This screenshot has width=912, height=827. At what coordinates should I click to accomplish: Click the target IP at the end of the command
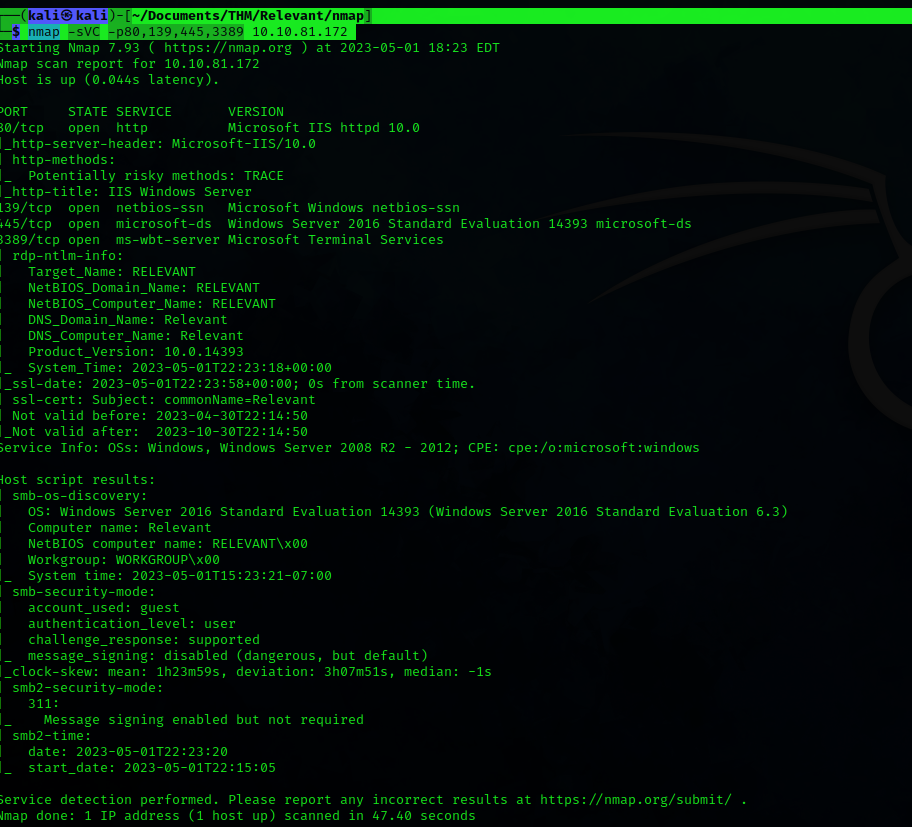coord(300,32)
